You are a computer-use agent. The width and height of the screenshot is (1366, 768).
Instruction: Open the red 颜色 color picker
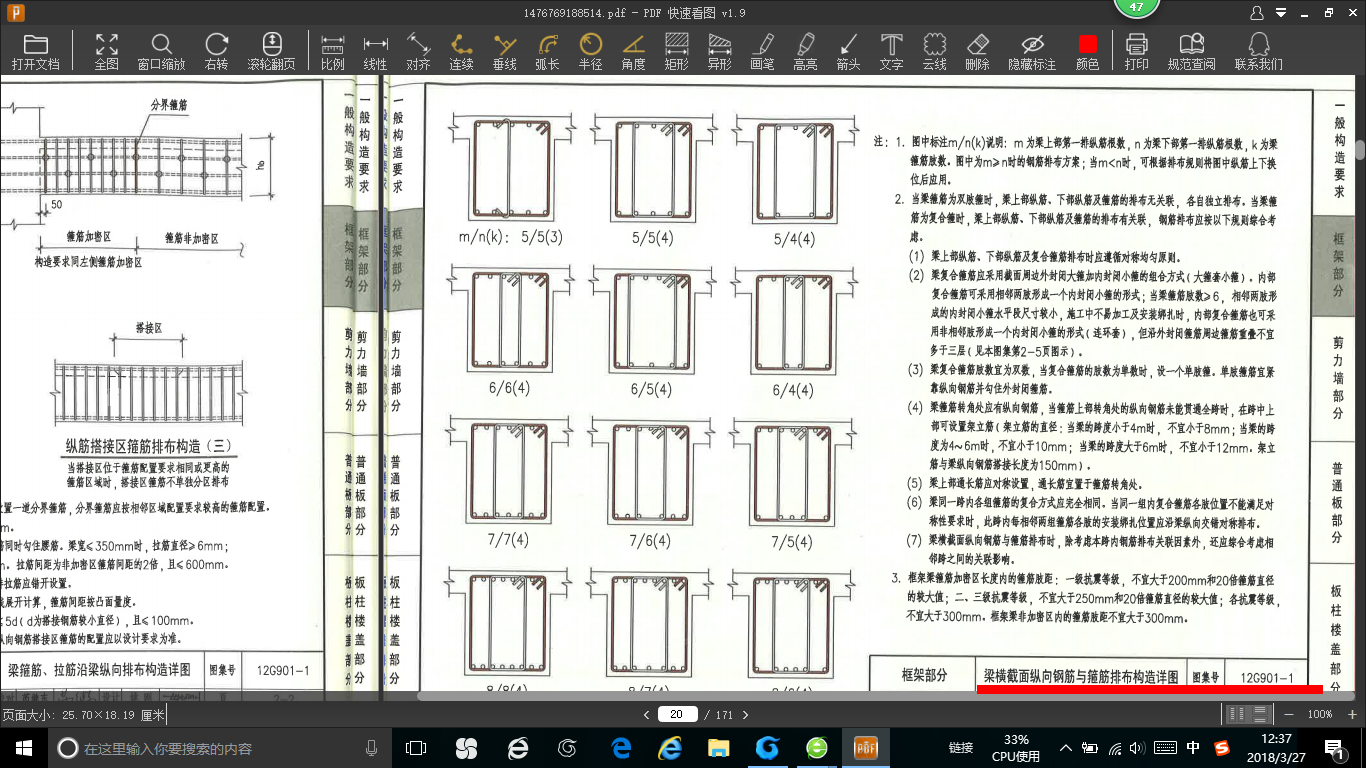click(x=1087, y=51)
